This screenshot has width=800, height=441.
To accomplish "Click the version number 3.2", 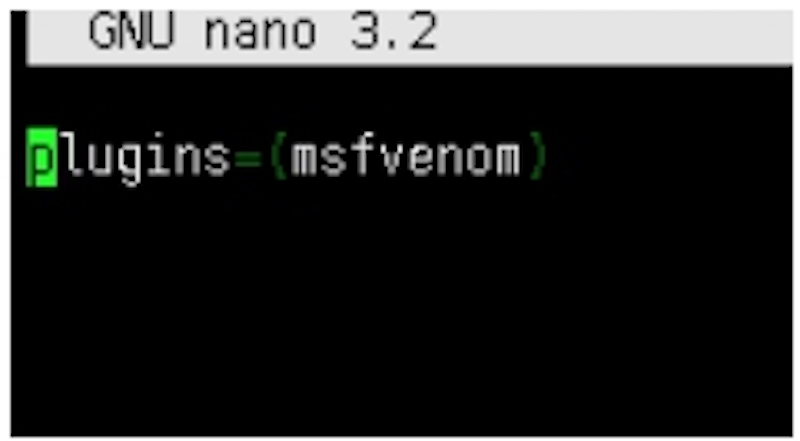I will pos(394,32).
